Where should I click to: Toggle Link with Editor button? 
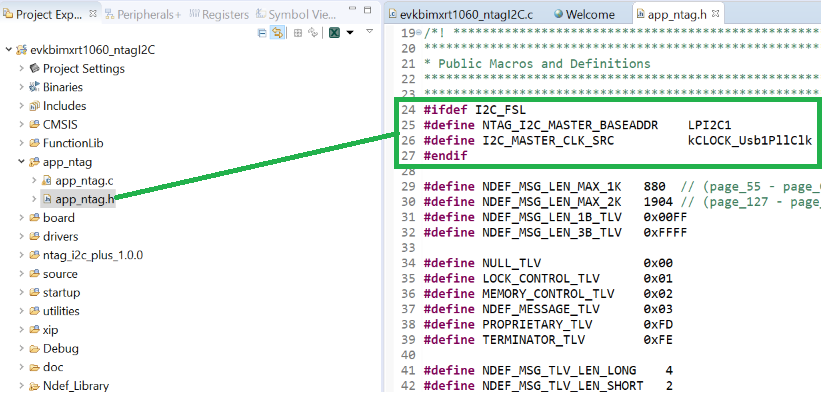click(x=276, y=33)
